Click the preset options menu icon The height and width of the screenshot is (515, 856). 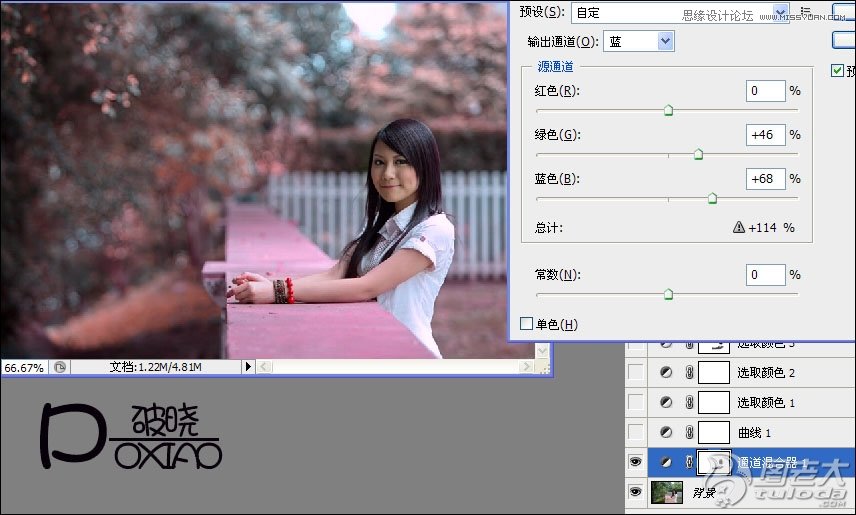(806, 11)
